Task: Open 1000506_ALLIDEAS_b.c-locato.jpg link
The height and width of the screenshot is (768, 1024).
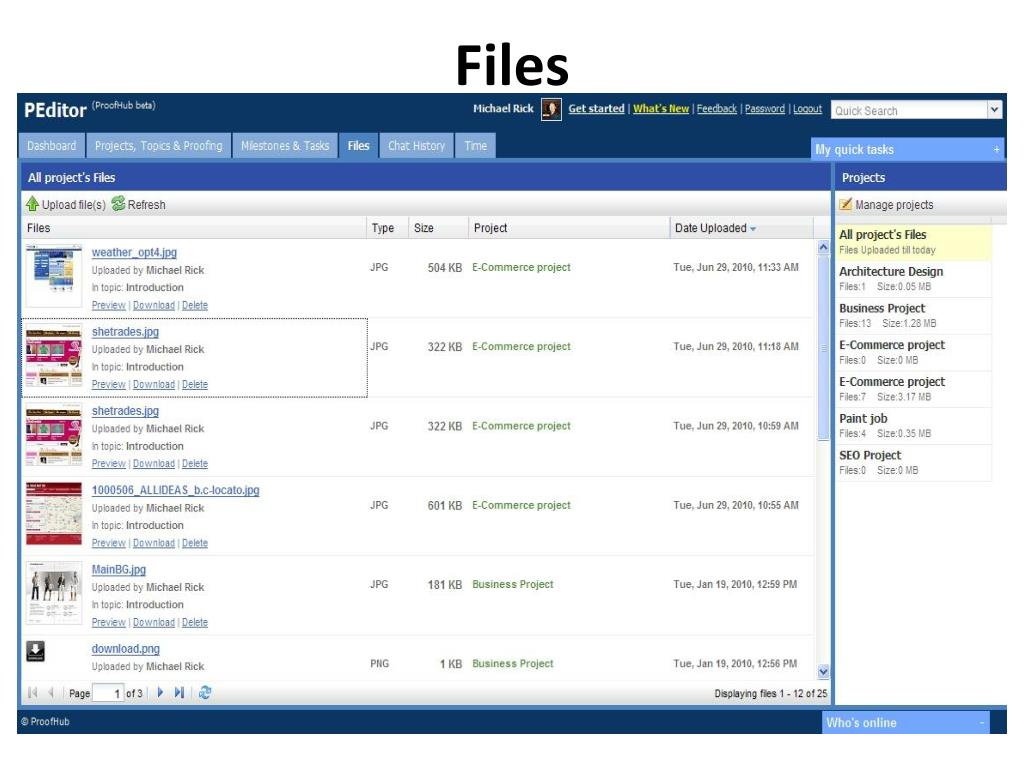Action: pos(175,490)
